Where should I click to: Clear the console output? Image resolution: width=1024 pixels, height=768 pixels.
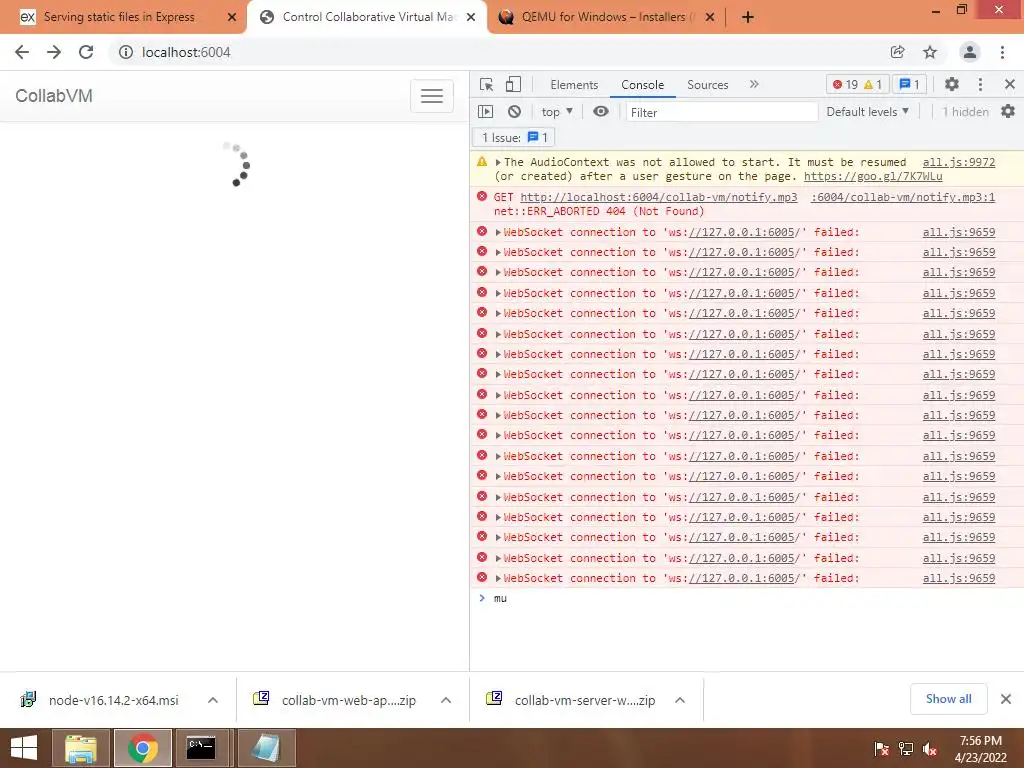coord(515,112)
